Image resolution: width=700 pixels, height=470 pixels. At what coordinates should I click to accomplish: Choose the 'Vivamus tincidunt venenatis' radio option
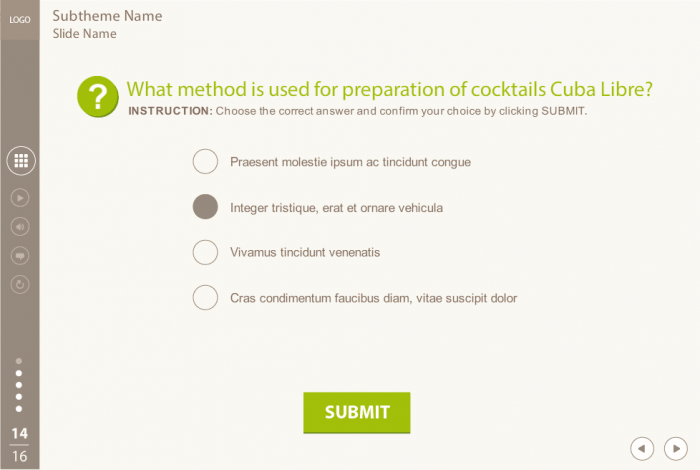(x=205, y=252)
